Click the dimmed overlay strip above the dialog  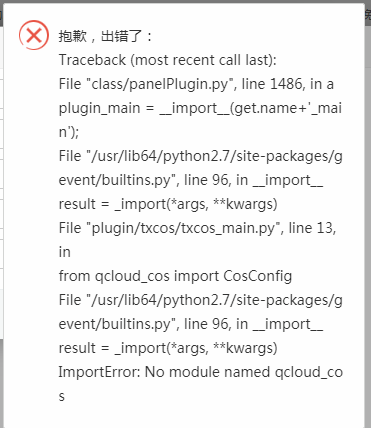click(185, 2)
